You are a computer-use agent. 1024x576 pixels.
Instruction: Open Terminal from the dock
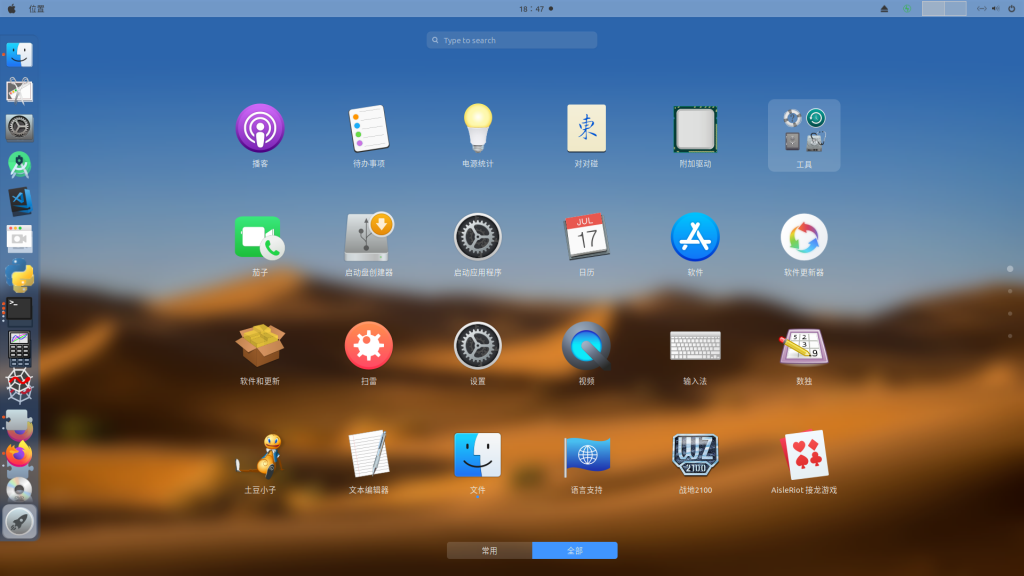[x=19, y=311]
